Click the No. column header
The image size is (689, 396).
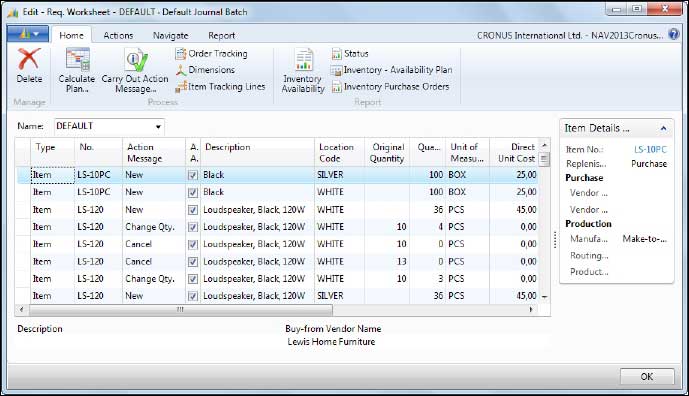[98, 153]
